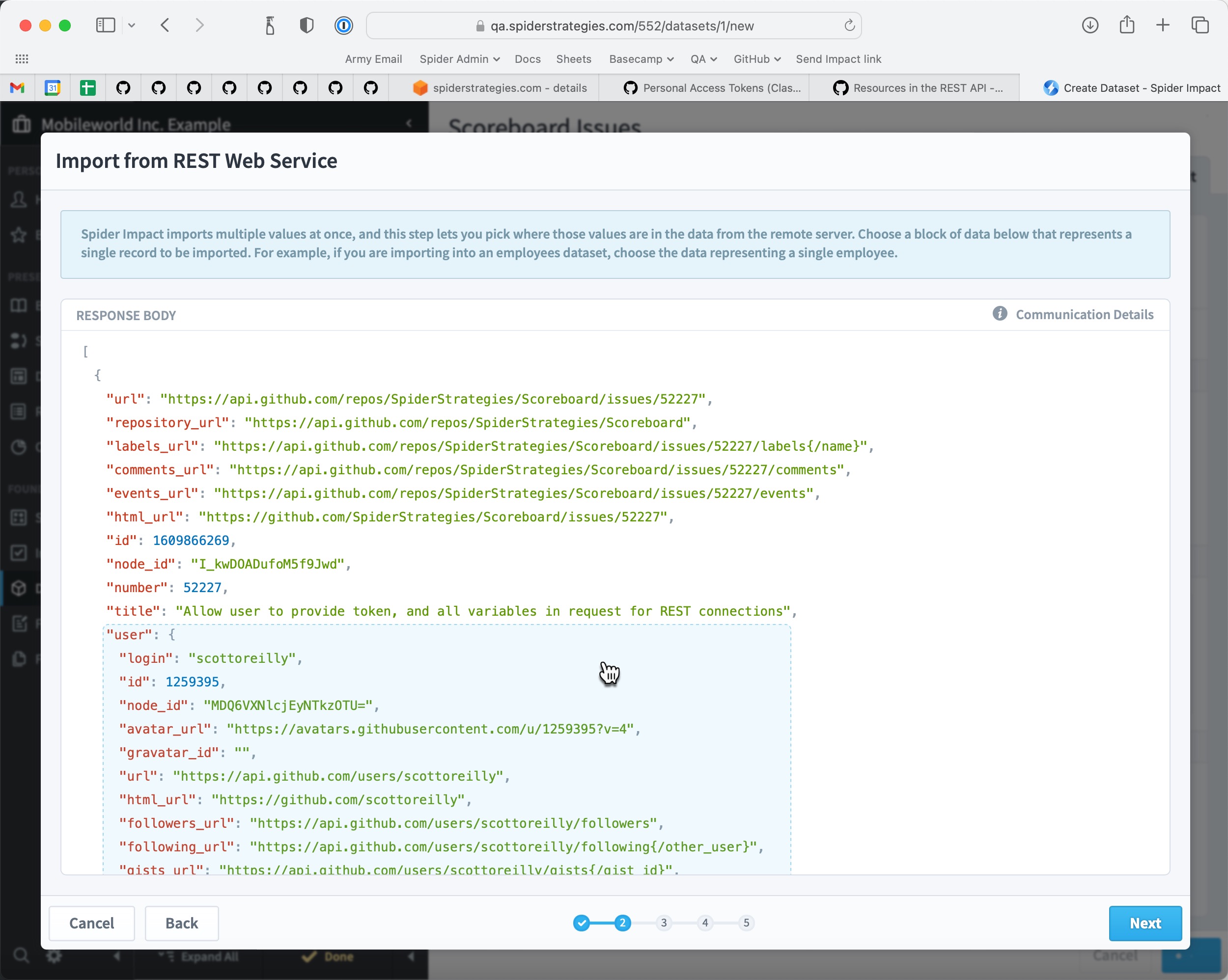
Task: Open the favorites grid icon
Action: [x=22, y=59]
